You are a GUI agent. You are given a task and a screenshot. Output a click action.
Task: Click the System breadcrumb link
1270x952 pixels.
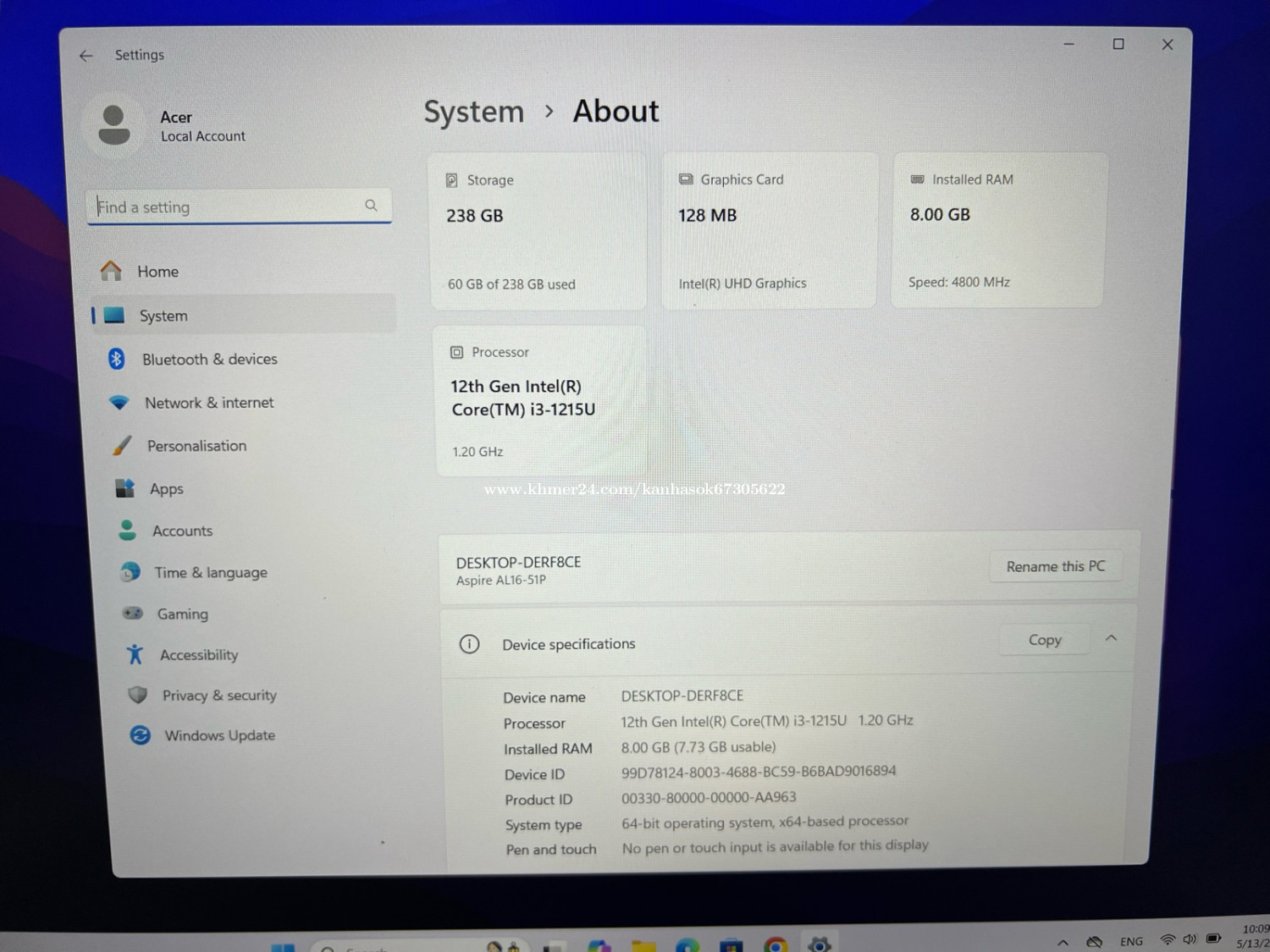(474, 113)
